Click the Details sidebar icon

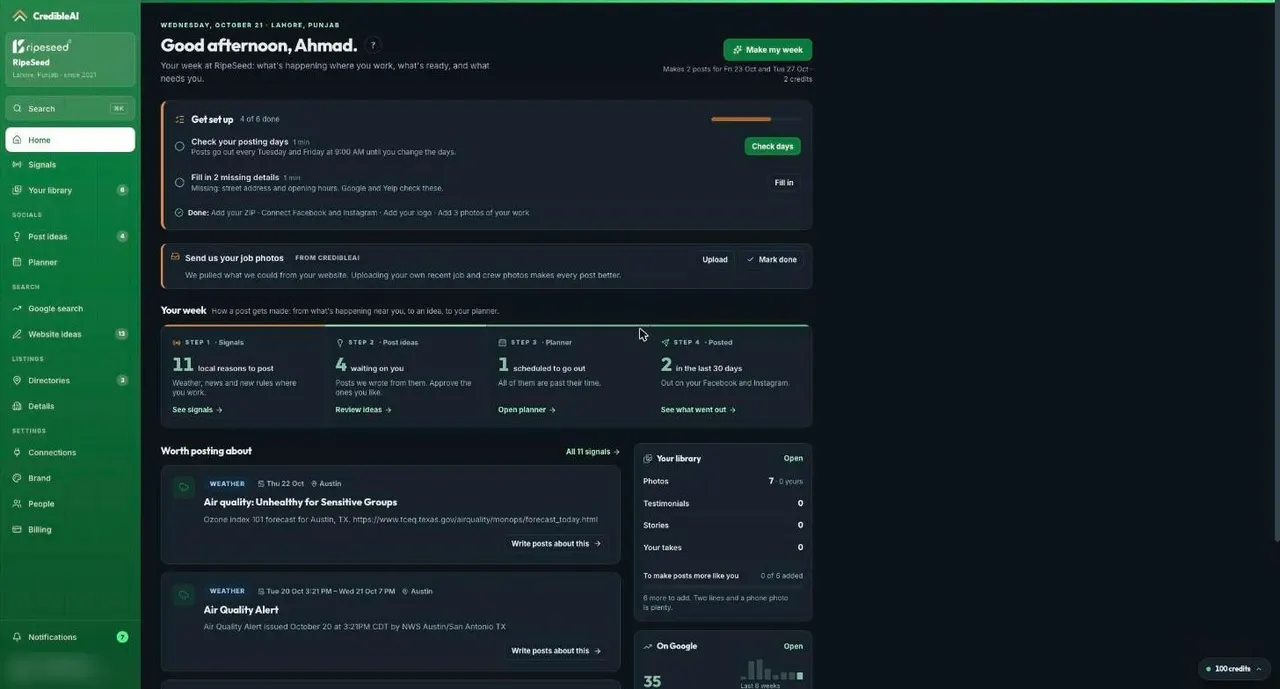pos(18,406)
